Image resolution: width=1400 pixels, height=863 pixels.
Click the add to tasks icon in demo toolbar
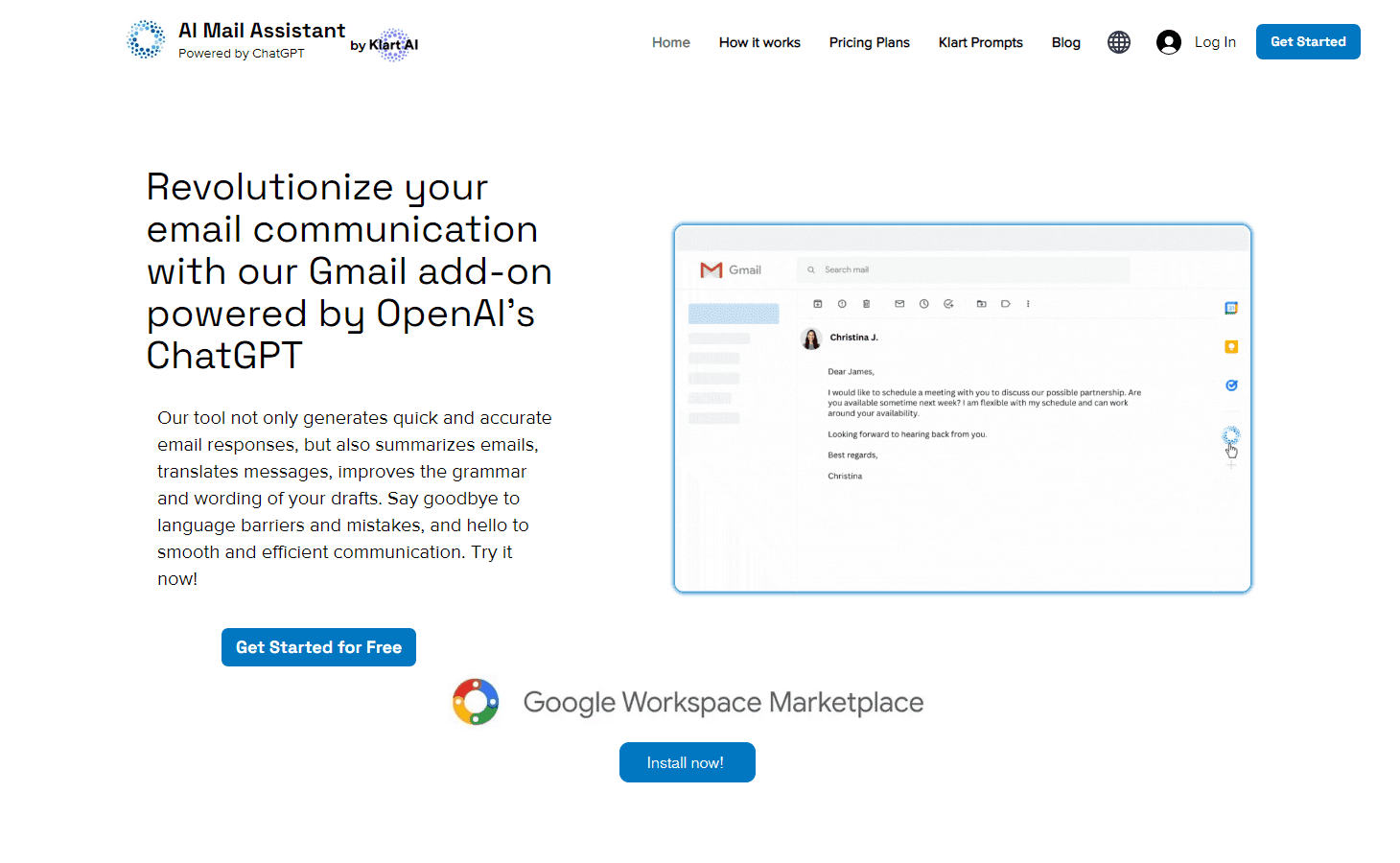click(x=948, y=304)
